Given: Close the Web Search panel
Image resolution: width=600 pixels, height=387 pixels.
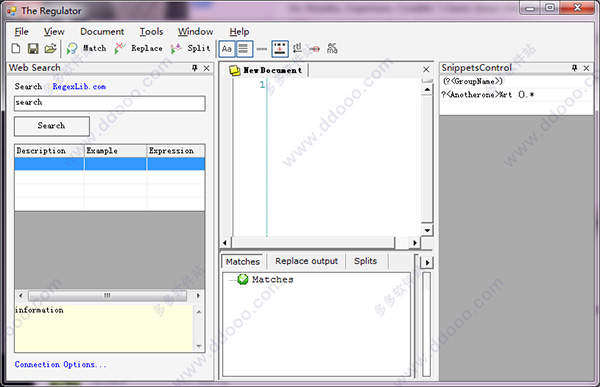Looking at the screenshot, I should tap(207, 68).
